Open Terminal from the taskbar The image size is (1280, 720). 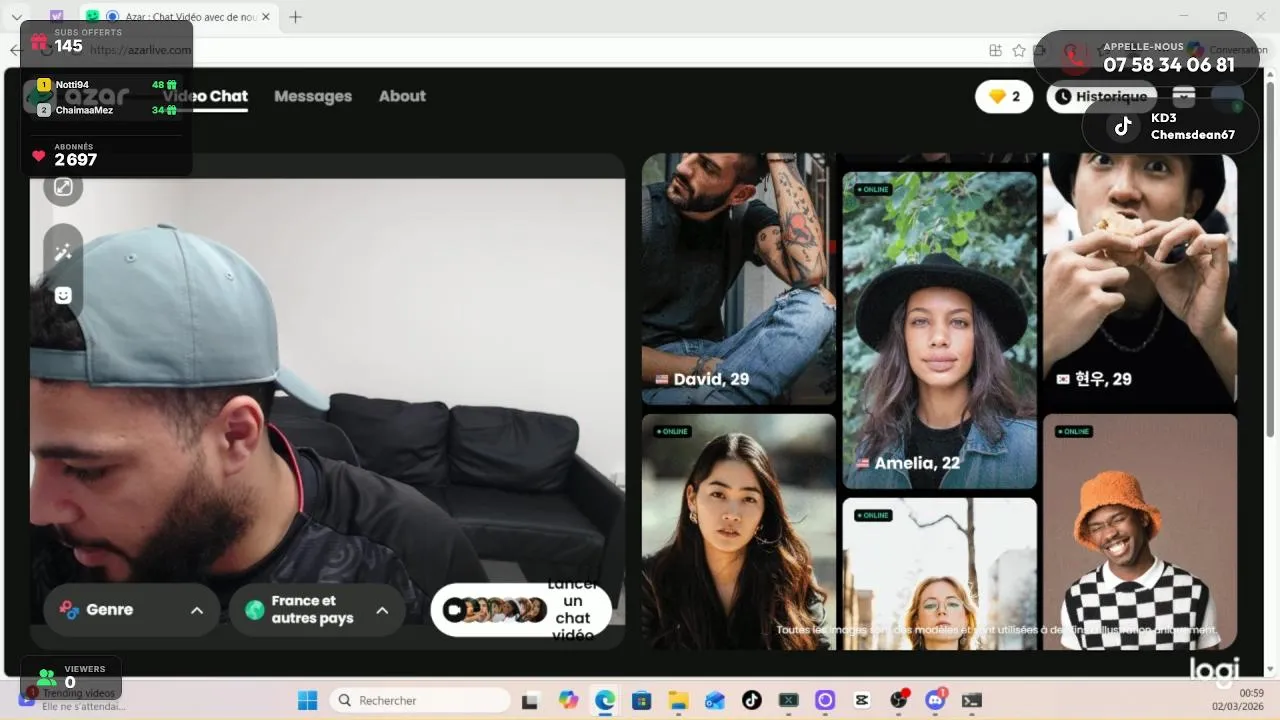pos(972,701)
